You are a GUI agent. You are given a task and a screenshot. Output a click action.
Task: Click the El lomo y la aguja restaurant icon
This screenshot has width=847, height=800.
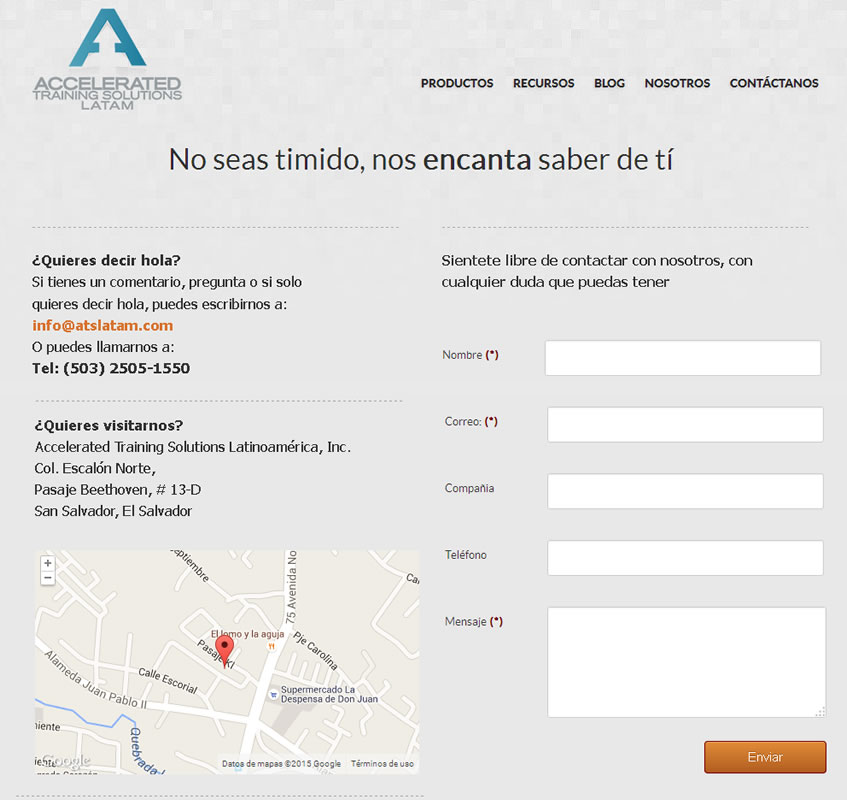[x=269, y=647]
